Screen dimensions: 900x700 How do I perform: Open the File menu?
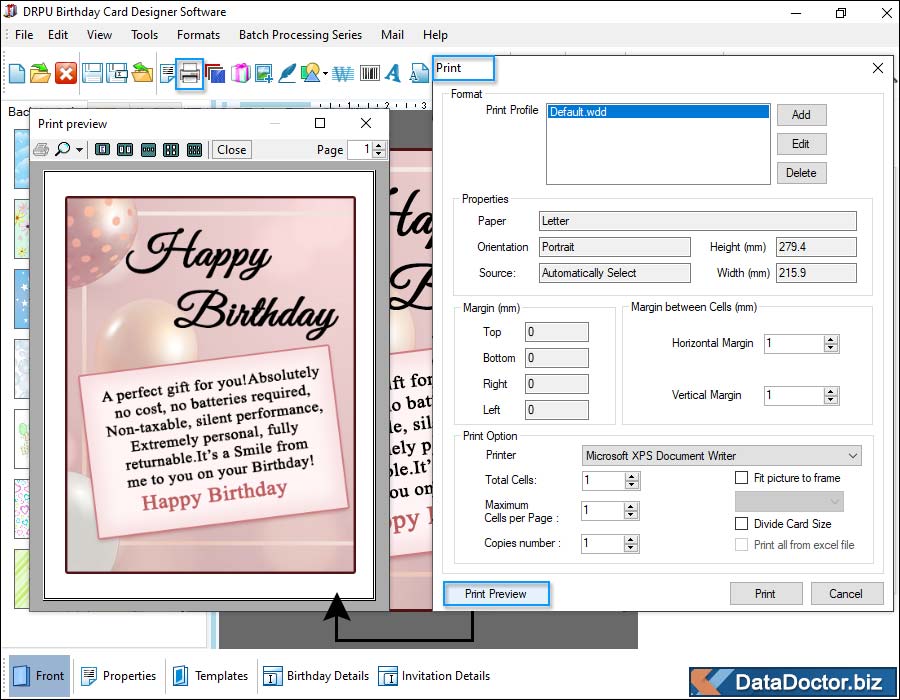(24, 35)
